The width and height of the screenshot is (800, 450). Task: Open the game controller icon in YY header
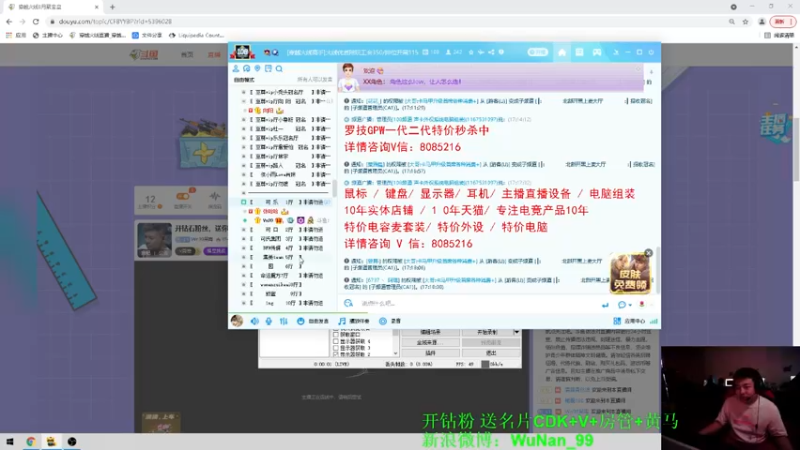[596, 52]
